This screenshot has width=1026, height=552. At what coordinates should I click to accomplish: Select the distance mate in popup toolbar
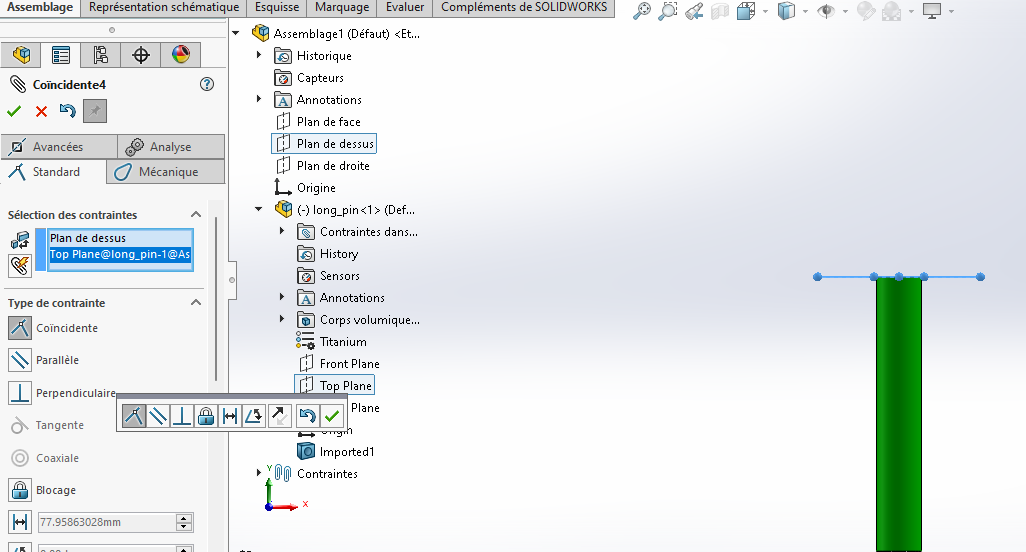pos(230,416)
